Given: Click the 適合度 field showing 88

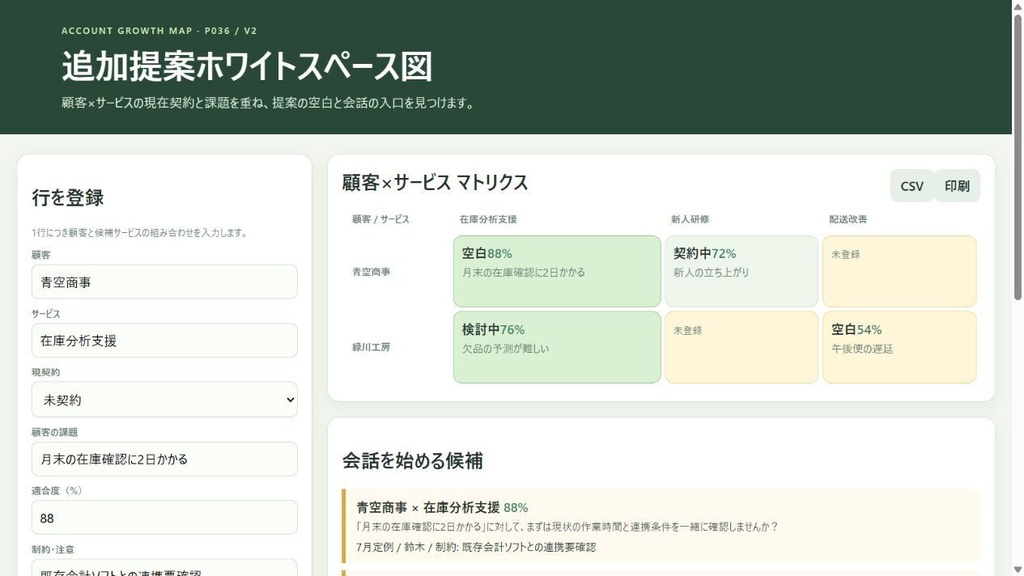Looking at the screenshot, I should 165,518.
